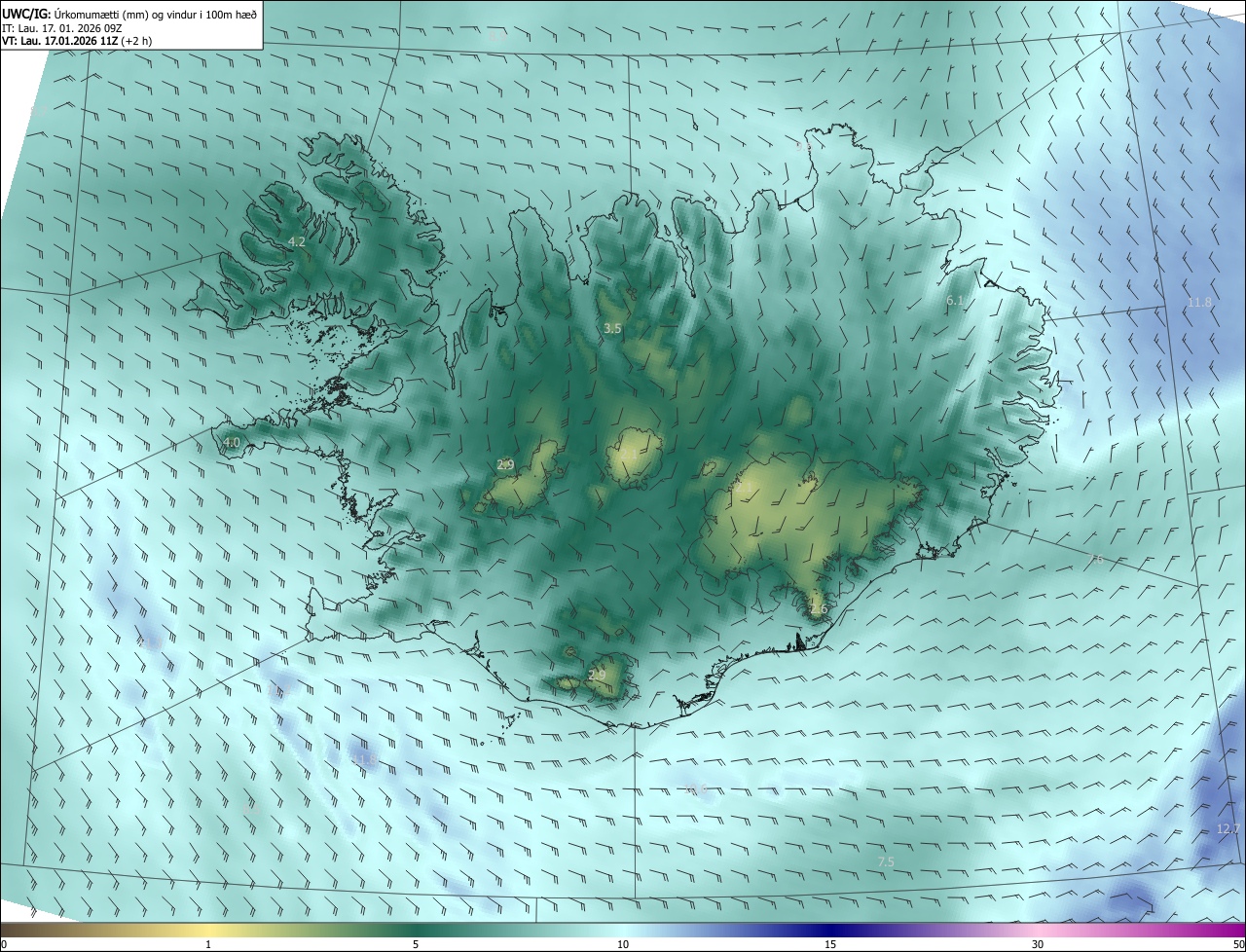Click the 2.9 value on Mýrdalsjökull glacier
1246x952 pixels.
(x=598, y=675)
